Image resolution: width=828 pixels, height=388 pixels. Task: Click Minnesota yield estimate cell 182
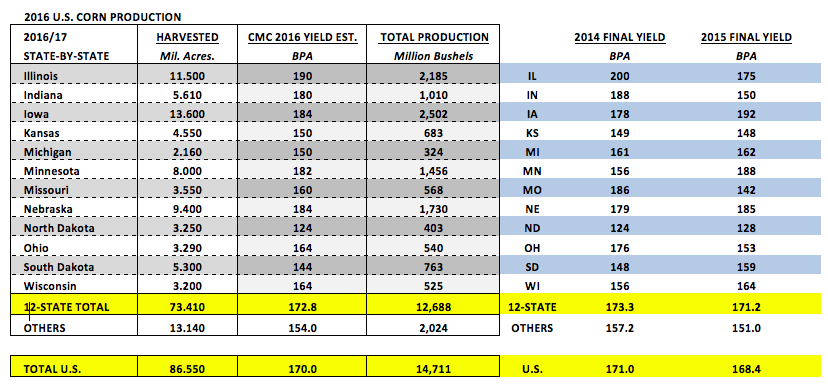(x=303, y=172)
